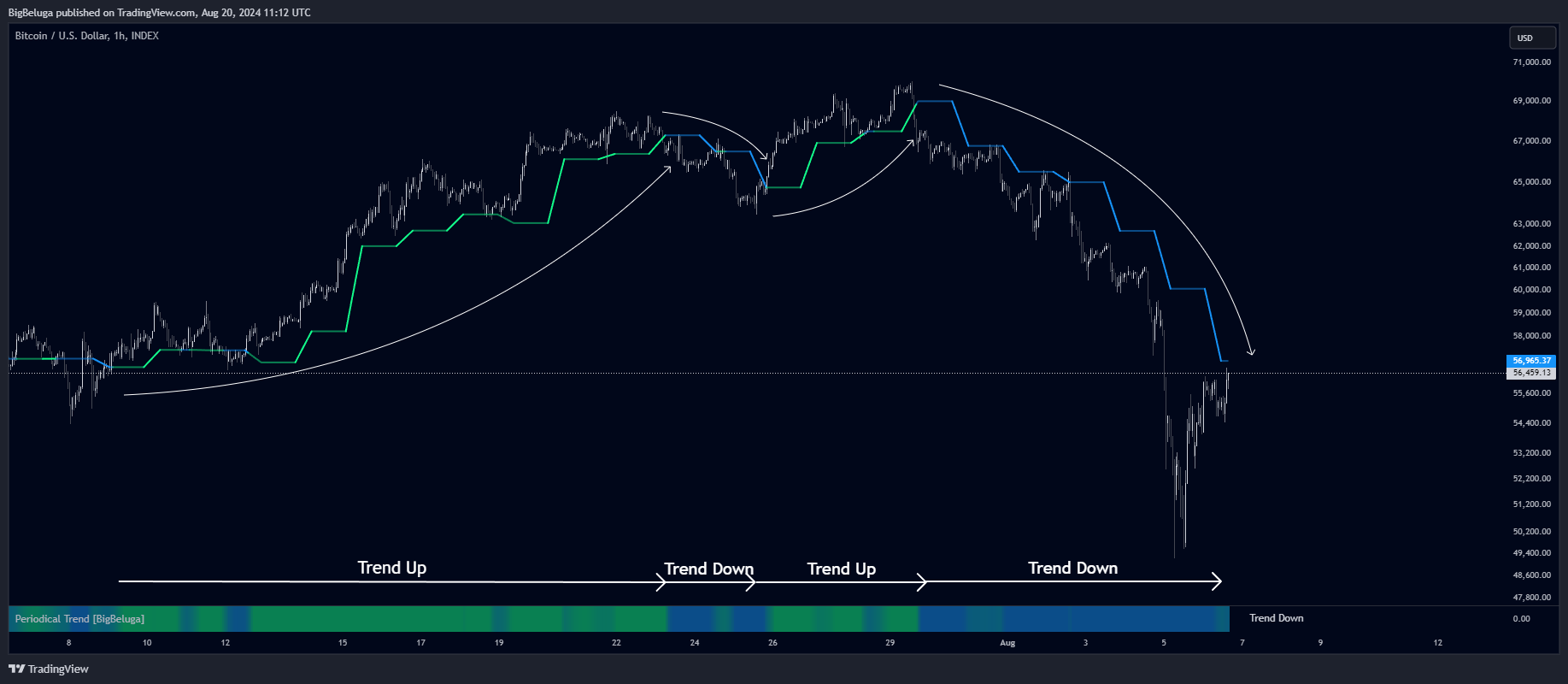This screenshot has width=1568, height=684.
Task: Click the rightmost blue segment of the trend ribbon
Action: pos(1145,619)
